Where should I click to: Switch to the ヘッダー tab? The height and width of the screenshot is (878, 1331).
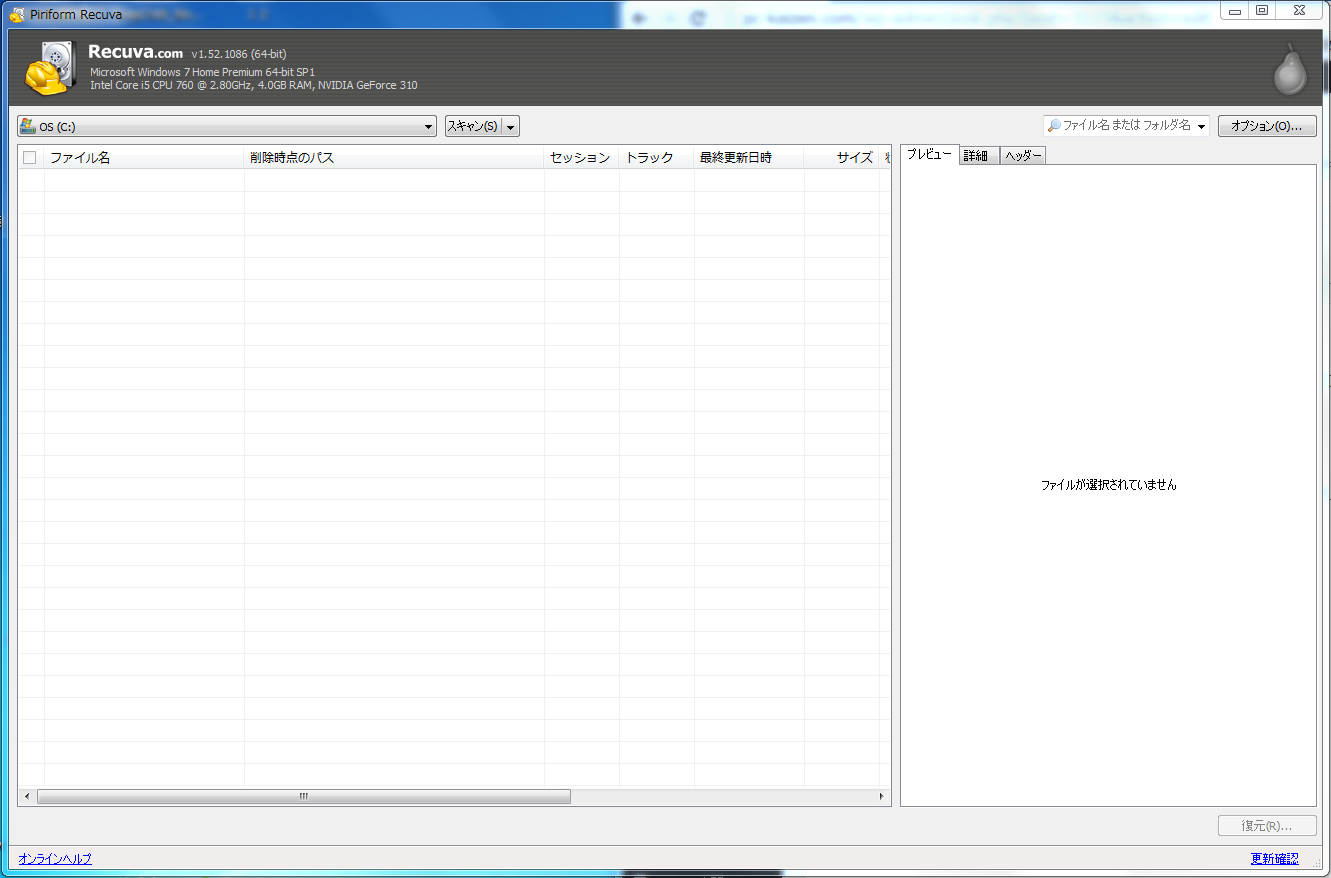[1023, 156]
